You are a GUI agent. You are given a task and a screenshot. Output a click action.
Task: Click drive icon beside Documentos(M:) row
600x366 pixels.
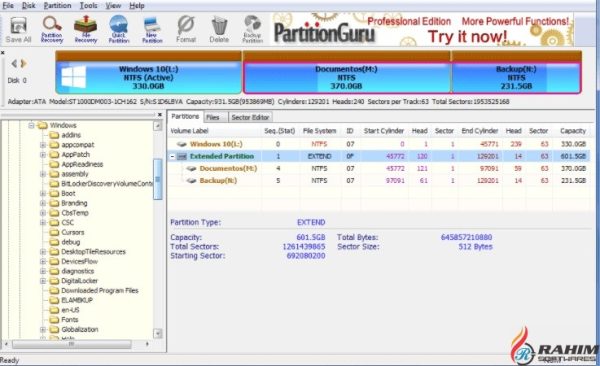pyautogui.click(x=191, y=168)
